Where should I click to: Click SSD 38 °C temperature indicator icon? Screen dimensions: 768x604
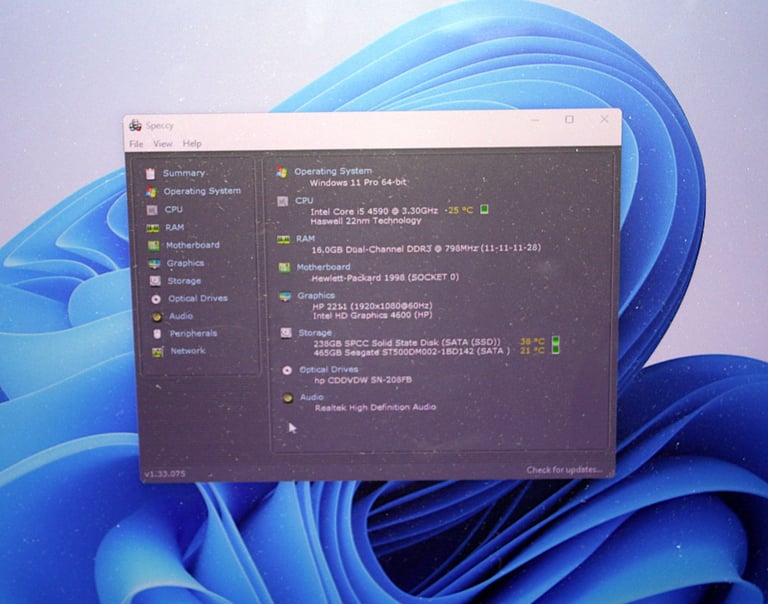555,340
